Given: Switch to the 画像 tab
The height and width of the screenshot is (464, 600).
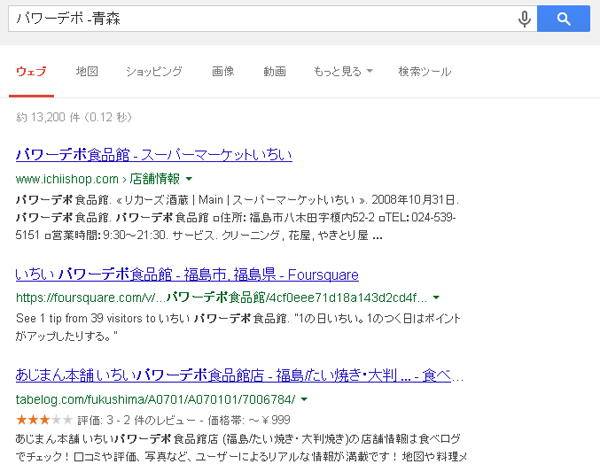Looking at the screenshot, I should 223,72.
